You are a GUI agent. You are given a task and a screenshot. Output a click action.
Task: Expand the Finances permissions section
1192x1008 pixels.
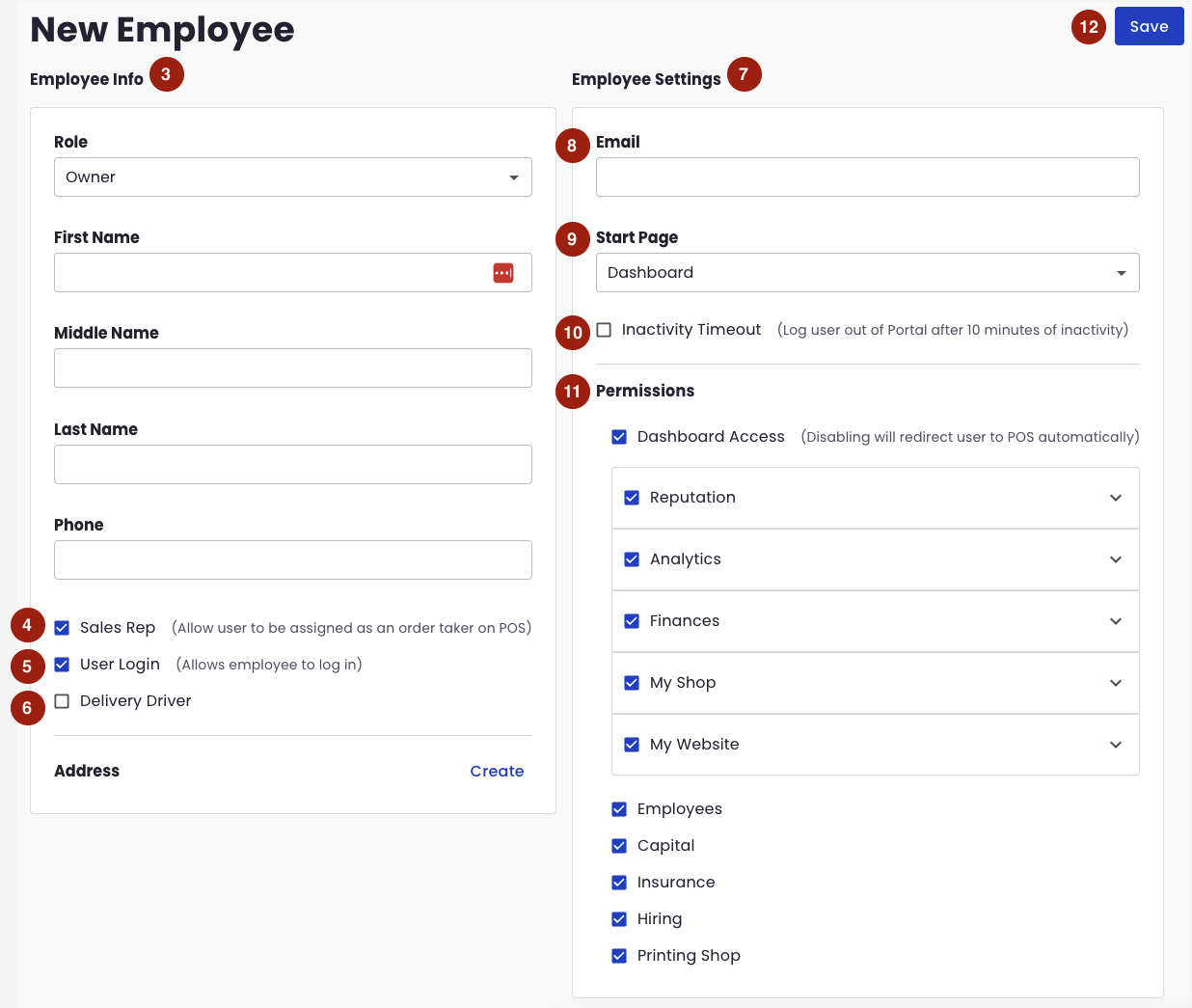pyautogui.click(x=1115, y=621)
